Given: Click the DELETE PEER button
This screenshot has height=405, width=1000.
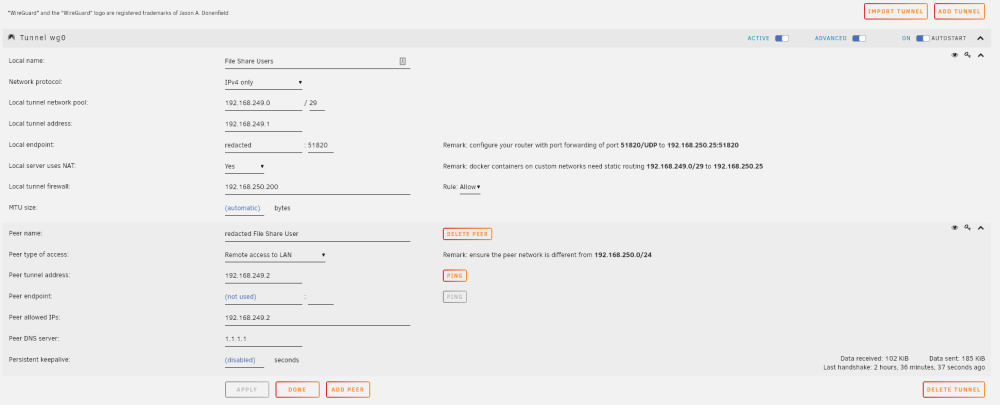Looking at the screenshot, I should tap(467, 234).
